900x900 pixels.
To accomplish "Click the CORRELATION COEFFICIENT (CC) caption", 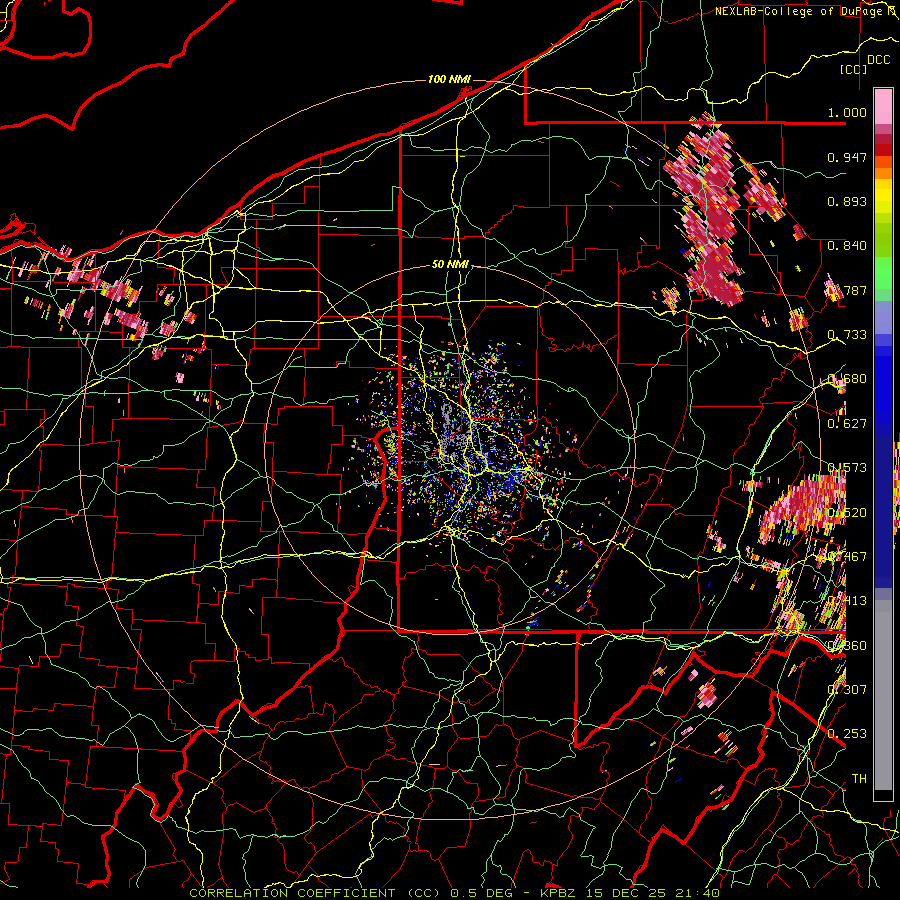I will (315, 893).
